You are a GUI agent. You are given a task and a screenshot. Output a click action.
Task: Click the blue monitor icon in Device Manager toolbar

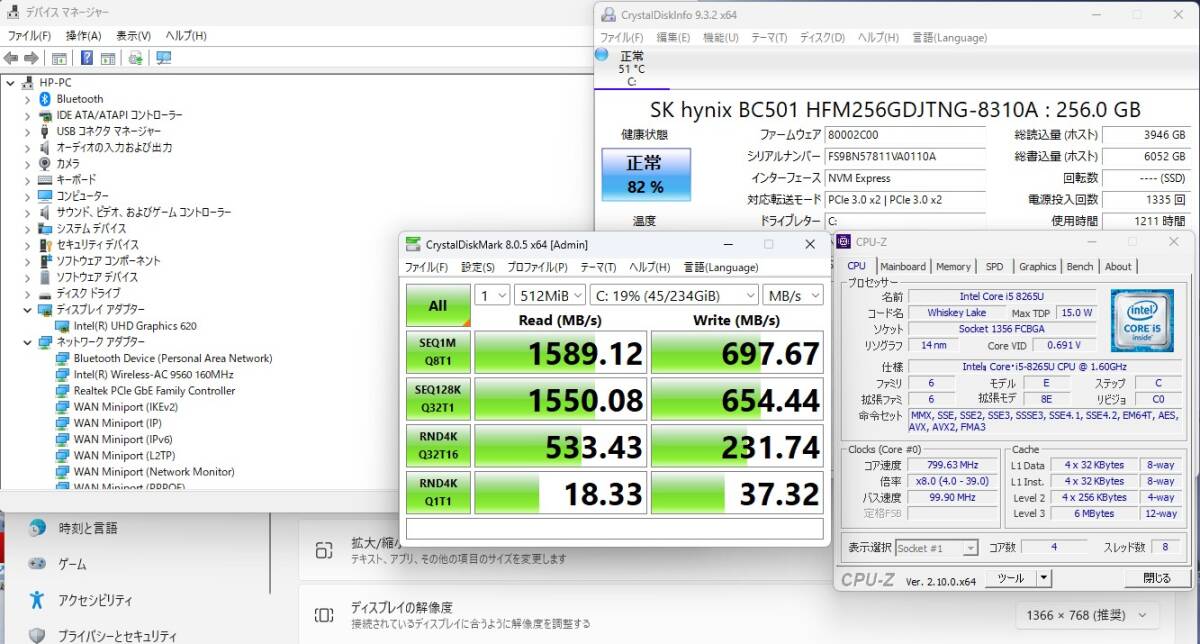point(163,58)
